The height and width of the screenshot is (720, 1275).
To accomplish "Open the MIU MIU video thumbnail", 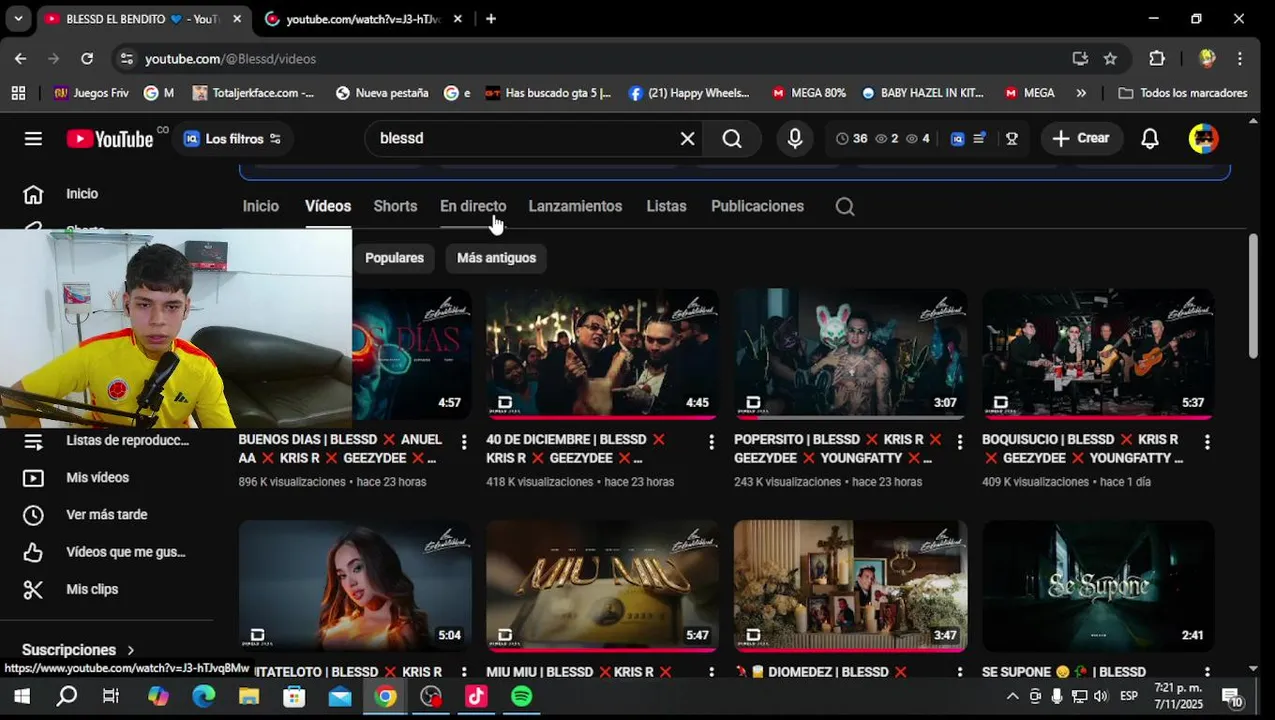I will tap(602, 586).
